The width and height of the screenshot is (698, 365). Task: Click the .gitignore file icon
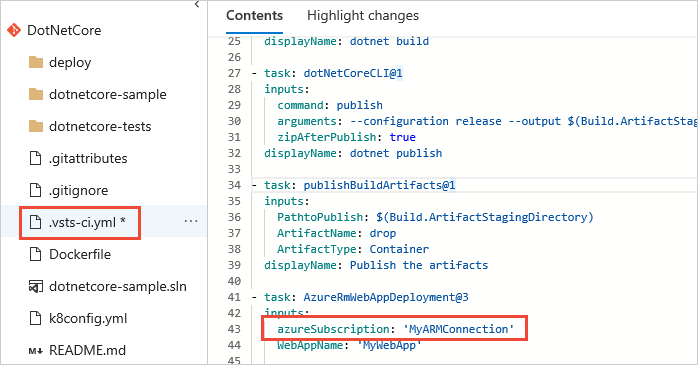coord(35,190)
